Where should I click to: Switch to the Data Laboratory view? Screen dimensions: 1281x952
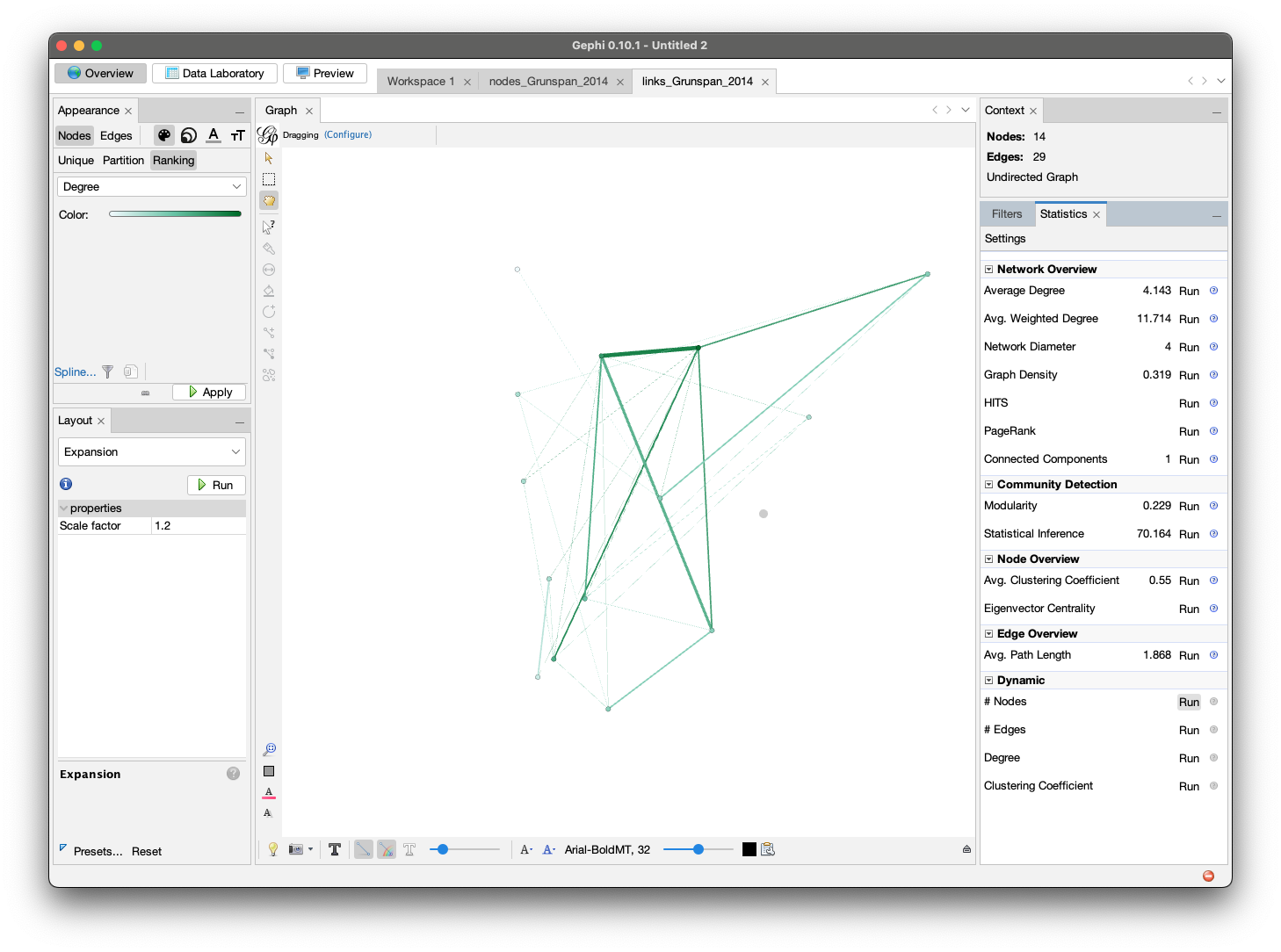[214, 73]
